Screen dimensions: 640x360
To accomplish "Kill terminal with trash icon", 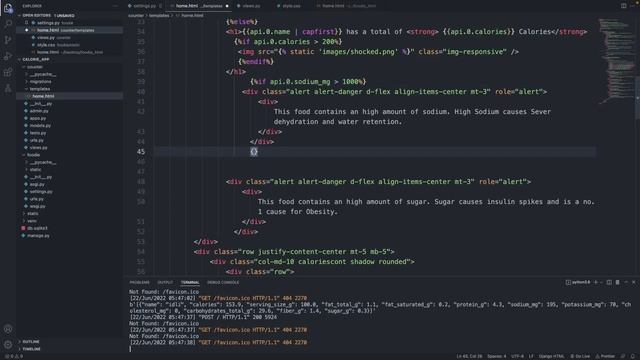I will (x=618, y=282).
